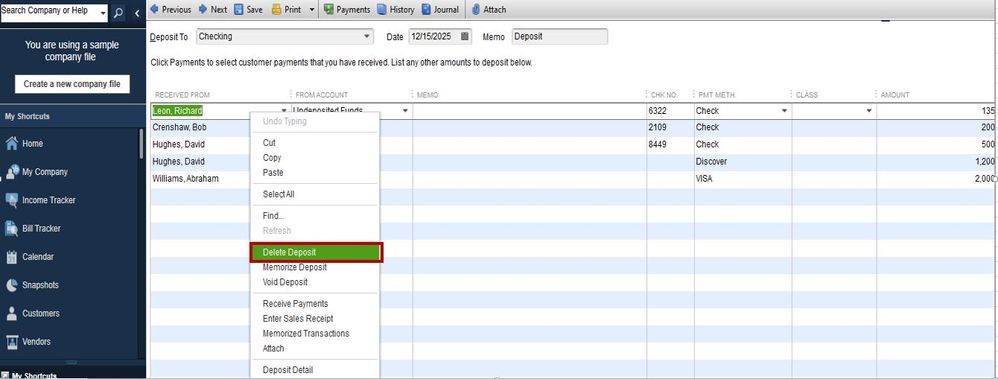
Task: Click the Print toolbar button
Action: (286, 10)
